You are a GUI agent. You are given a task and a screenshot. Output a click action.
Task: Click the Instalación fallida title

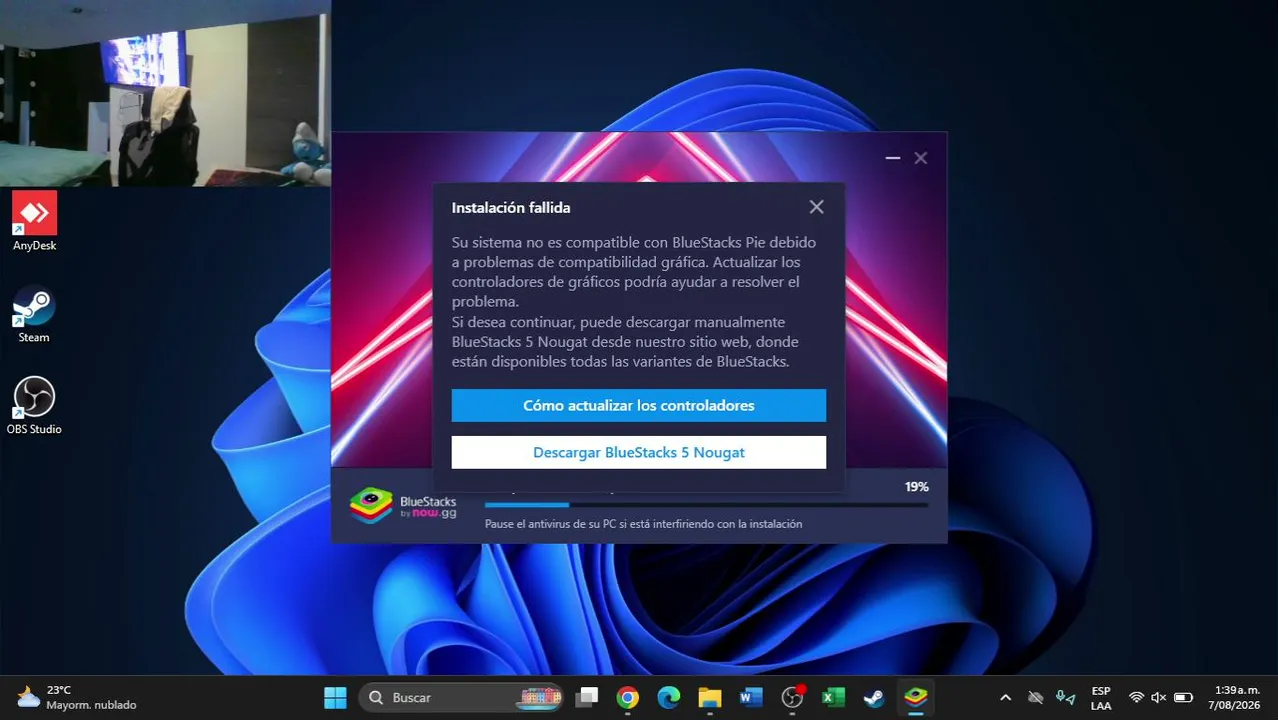(x=511, y=208)
